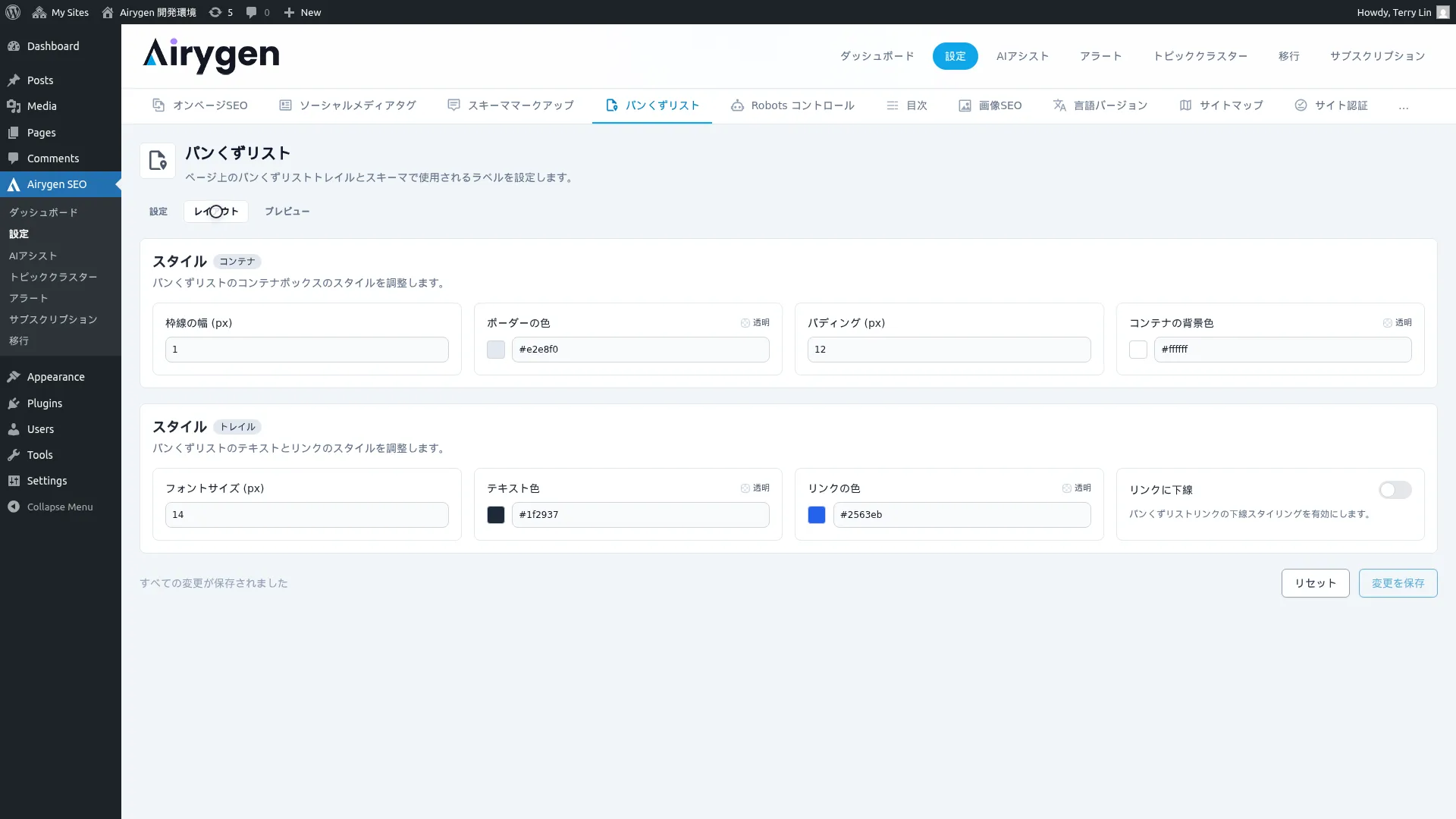This screenshot has height=819, width=1456.
Task: Switch to オンページSEO tab
Action: point(200,105)
